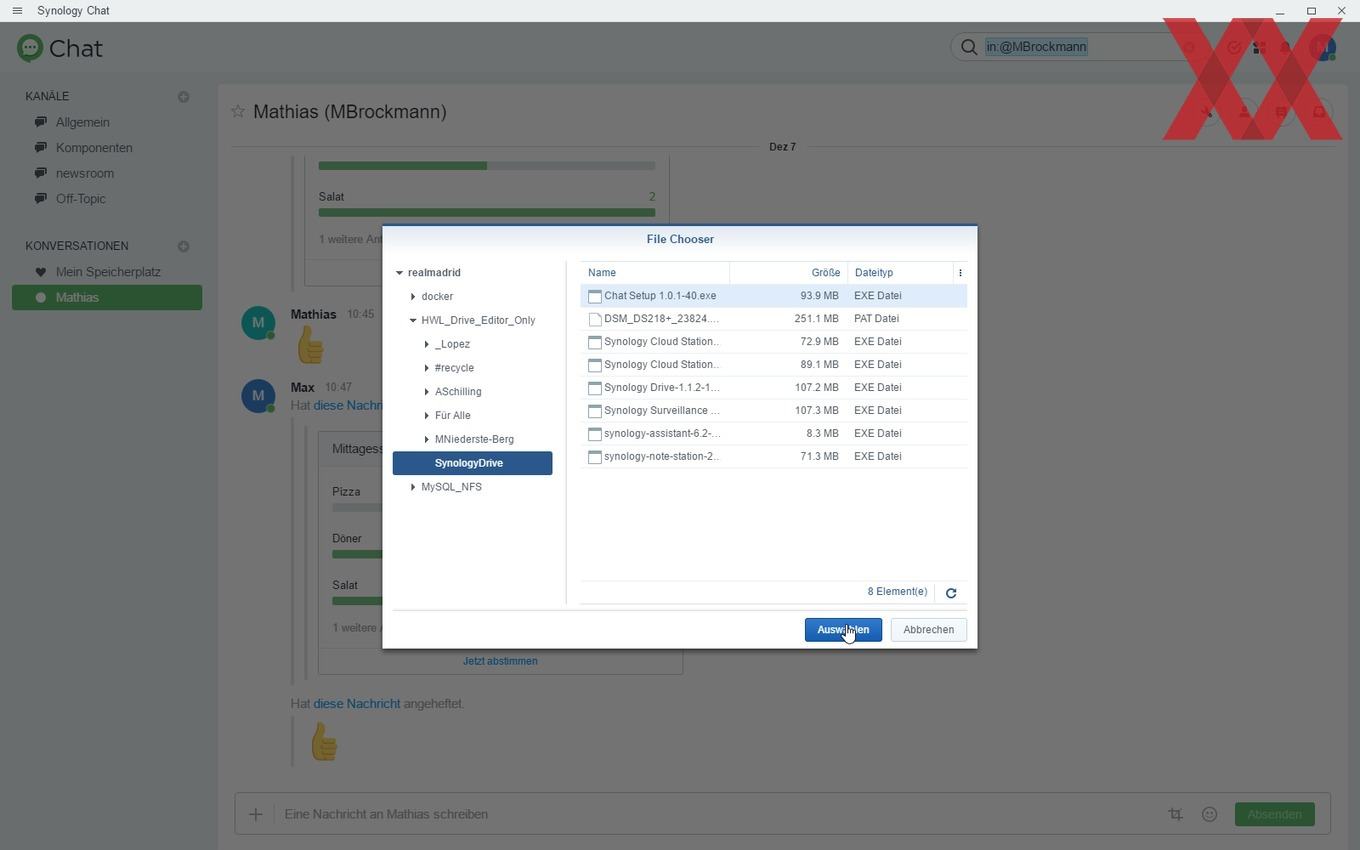Image resolution: width=1360 pixels, height=850 pixels.
Task: Open the emoji picker smiley icon
Action: 1209,814
